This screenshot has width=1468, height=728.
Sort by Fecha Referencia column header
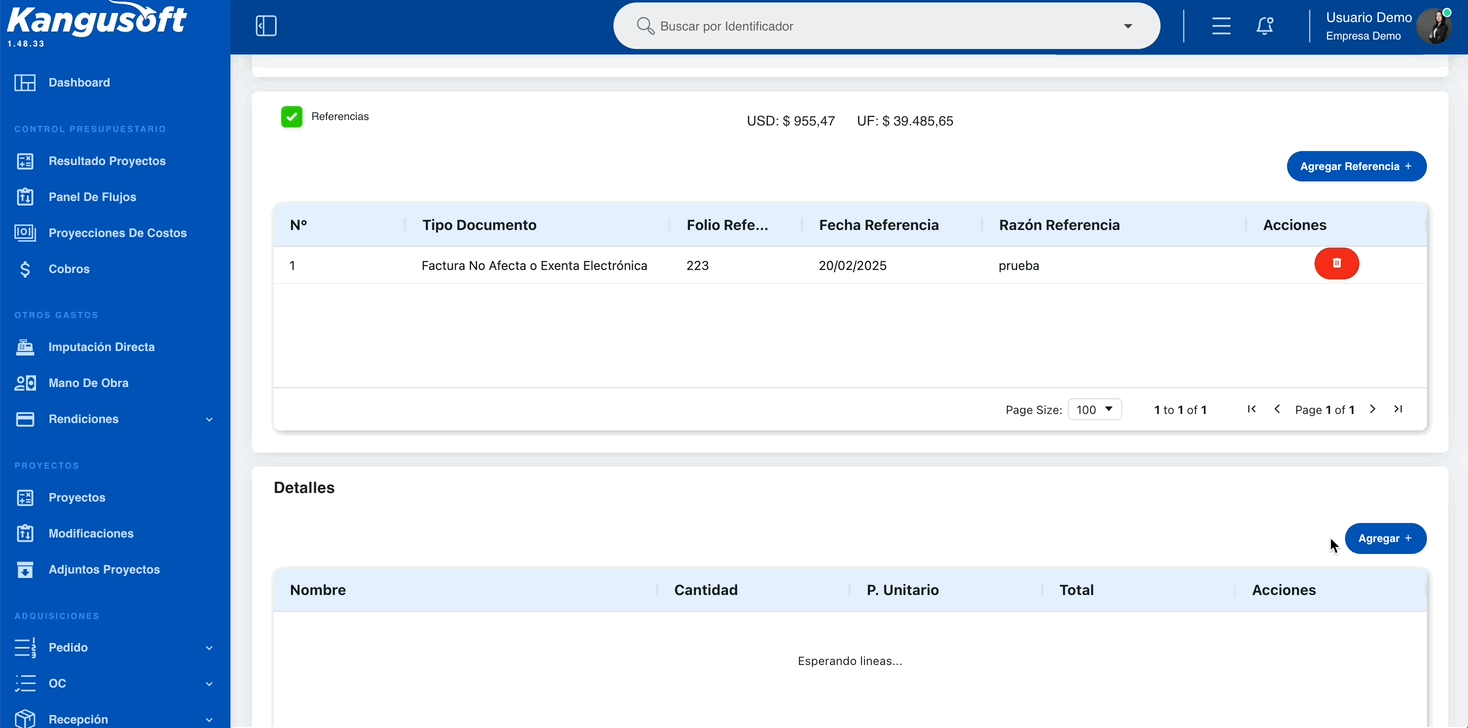click(x=878, y=225)
